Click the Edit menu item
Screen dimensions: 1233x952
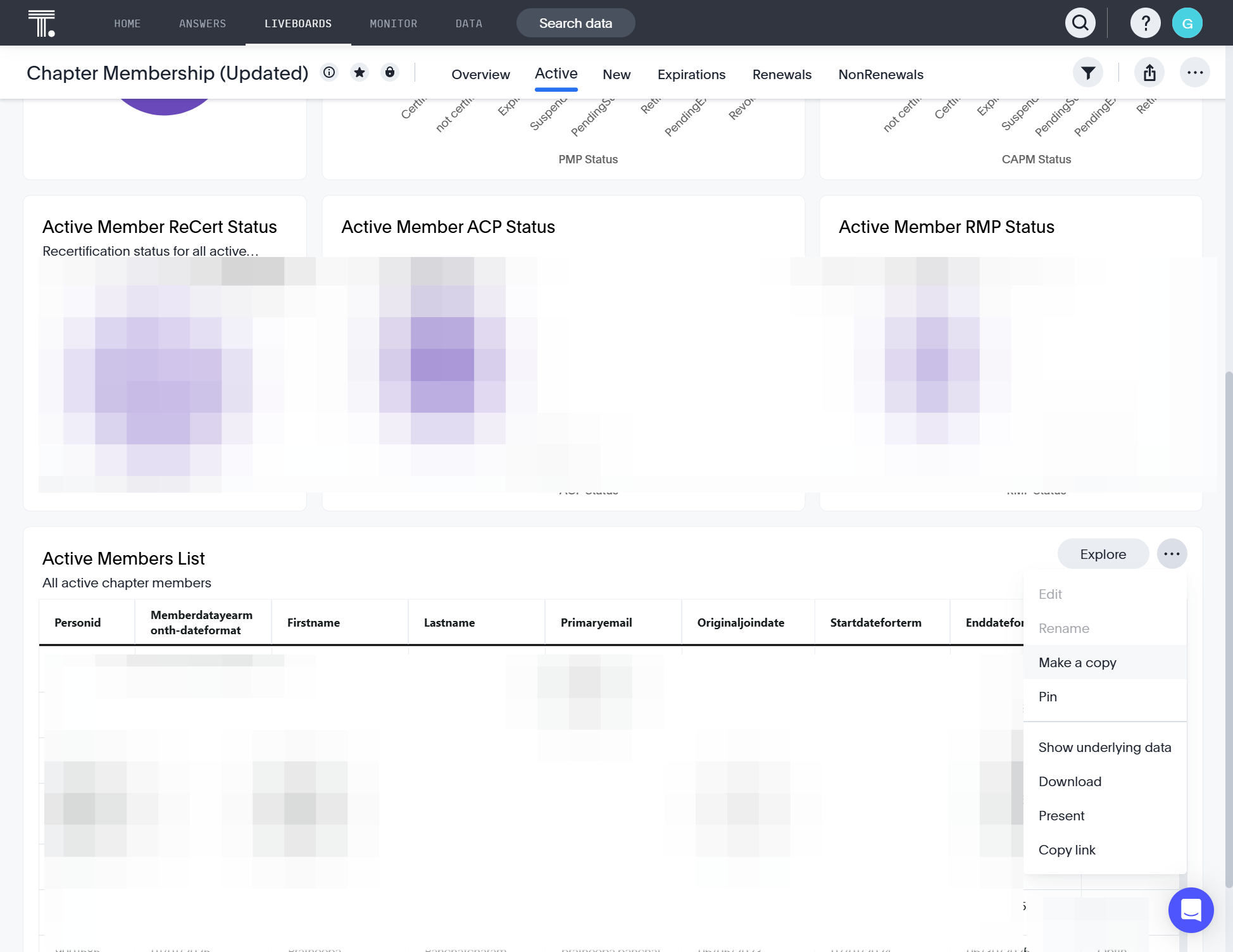1105,594
